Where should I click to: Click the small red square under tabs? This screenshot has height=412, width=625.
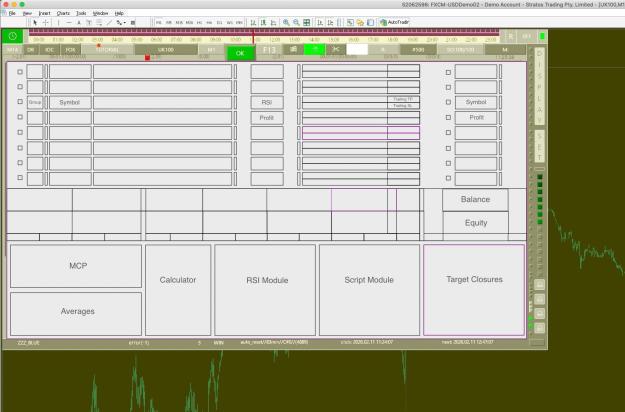147,58
